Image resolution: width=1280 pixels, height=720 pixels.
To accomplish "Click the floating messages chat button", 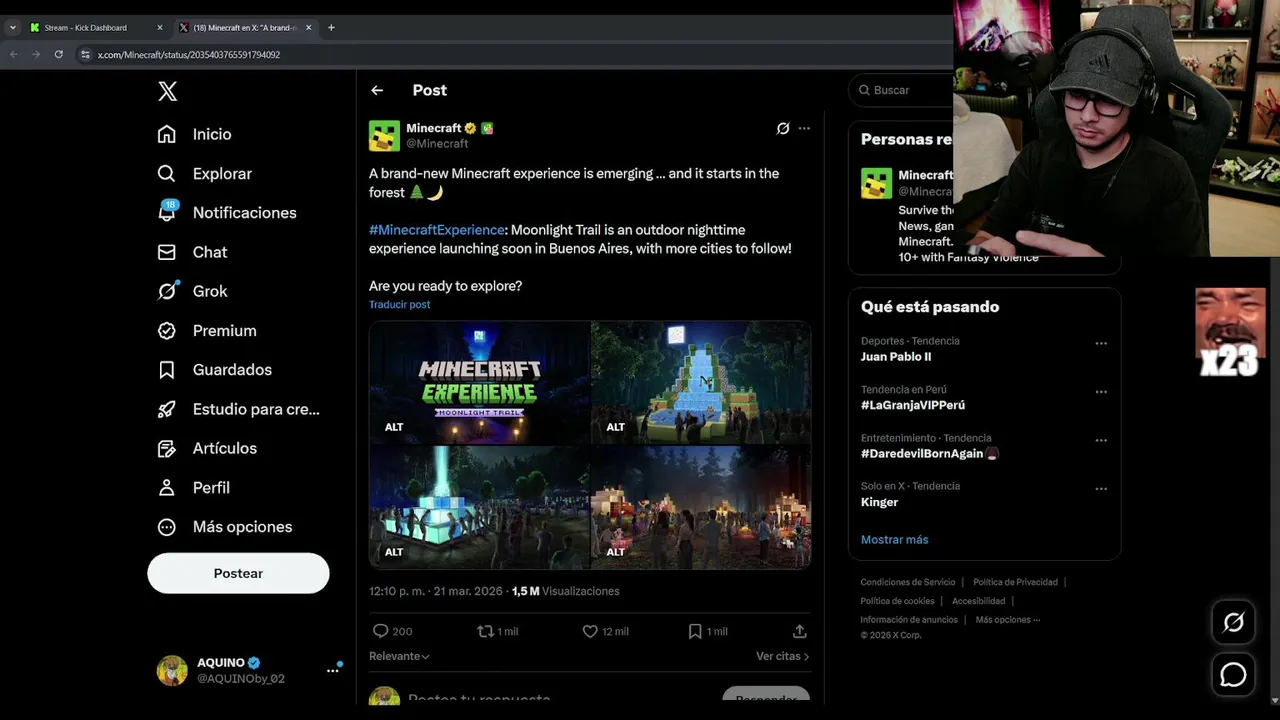I will [x=1234, y=675].
